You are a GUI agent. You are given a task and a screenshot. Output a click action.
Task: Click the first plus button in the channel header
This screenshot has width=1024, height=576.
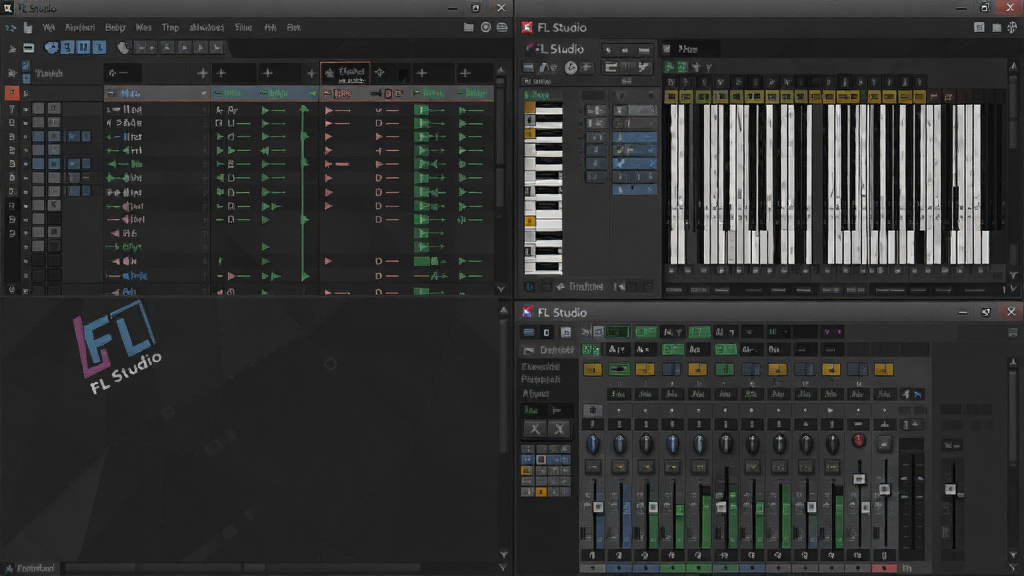[x=202, y=73]
